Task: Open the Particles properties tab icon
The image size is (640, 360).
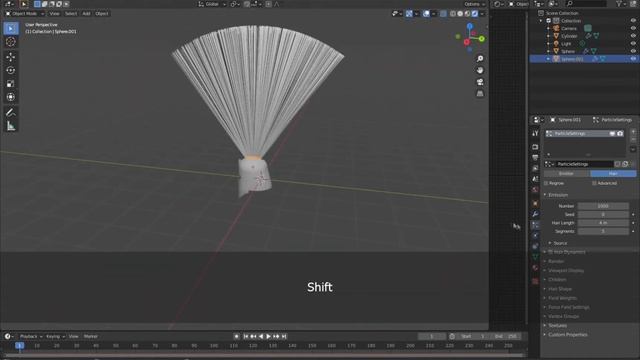Action: (535, 224)
